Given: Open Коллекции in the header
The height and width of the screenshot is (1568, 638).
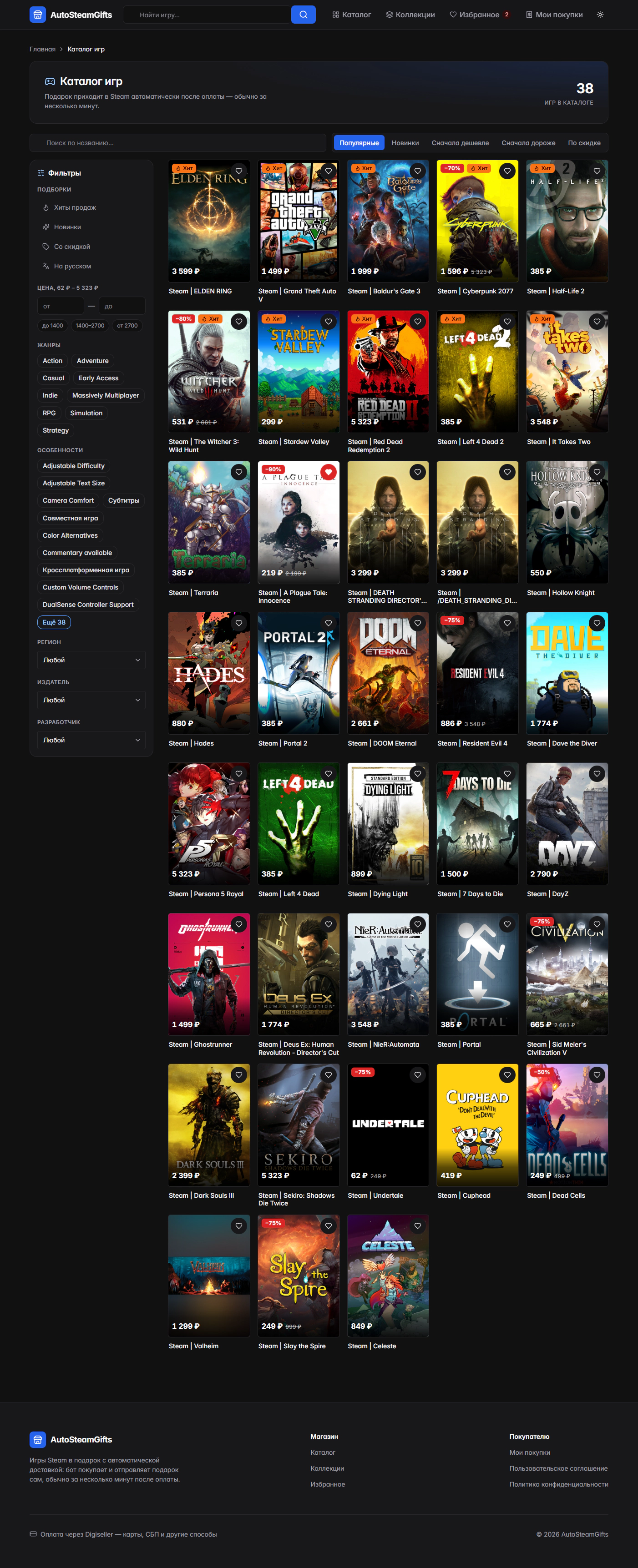Looking at the screenshot, I should point(411,15).
